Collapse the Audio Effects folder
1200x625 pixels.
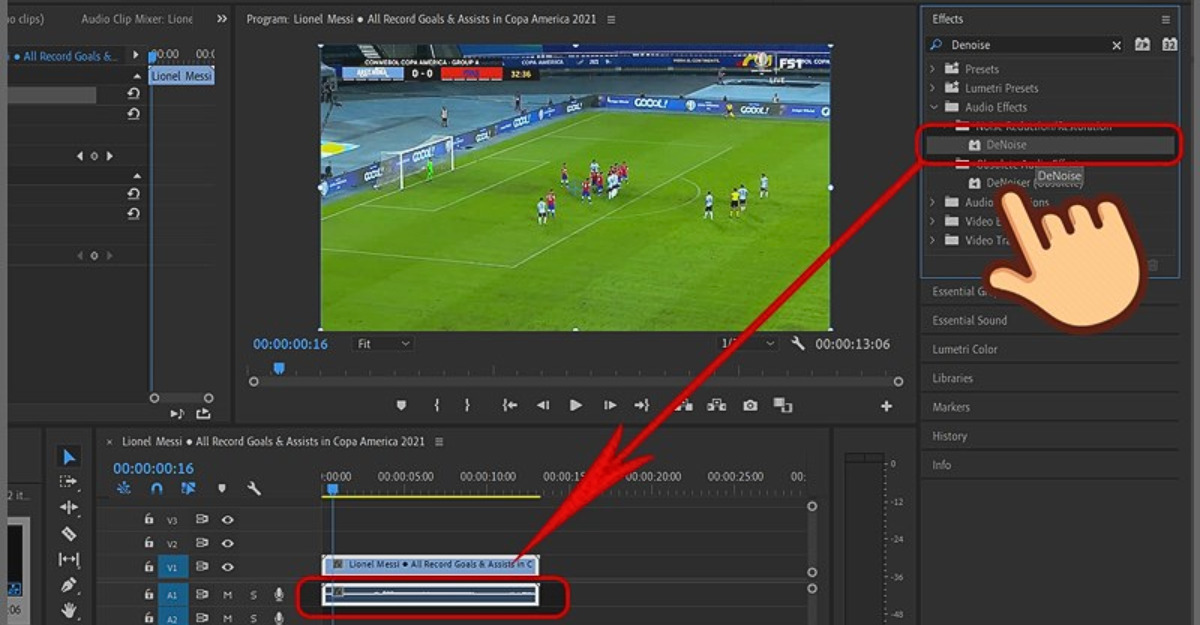[933, 107]
